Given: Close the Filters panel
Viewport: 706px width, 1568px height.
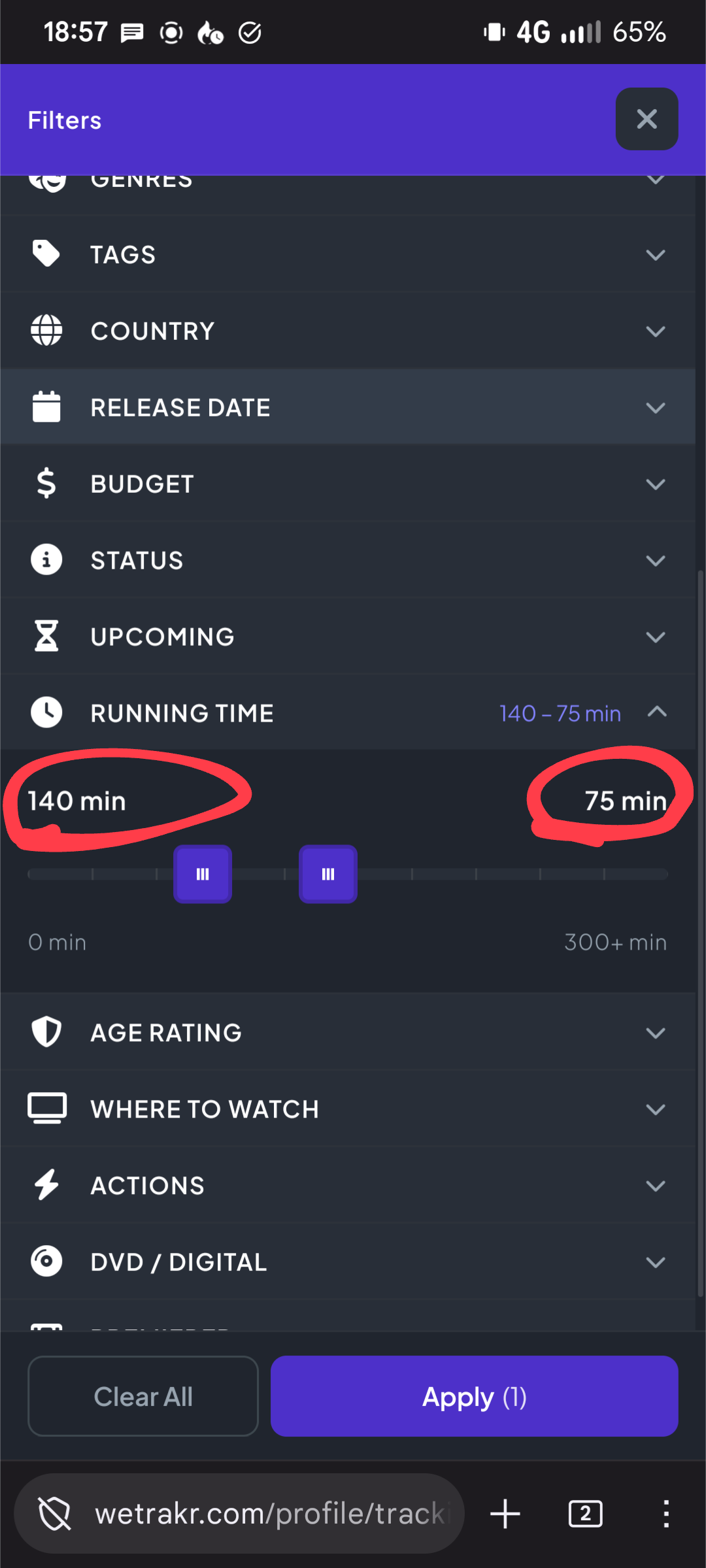Looking at the screenshot, I should coord(647,119).
